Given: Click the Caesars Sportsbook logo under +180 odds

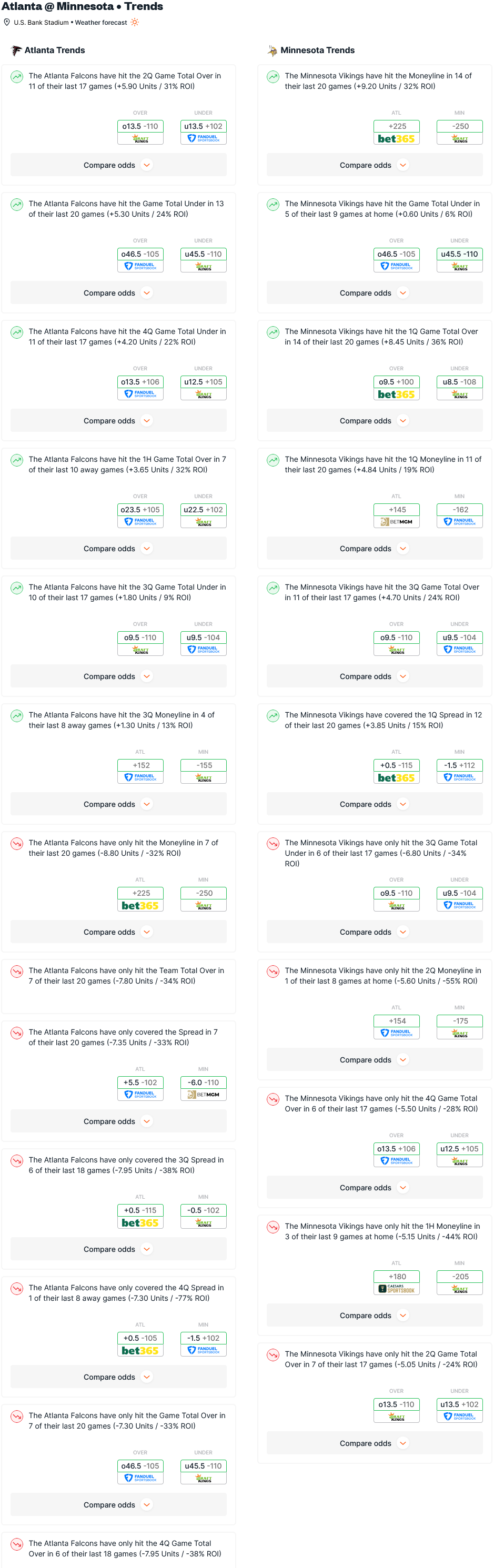Looking at the screenshot, I should 396,1289.
